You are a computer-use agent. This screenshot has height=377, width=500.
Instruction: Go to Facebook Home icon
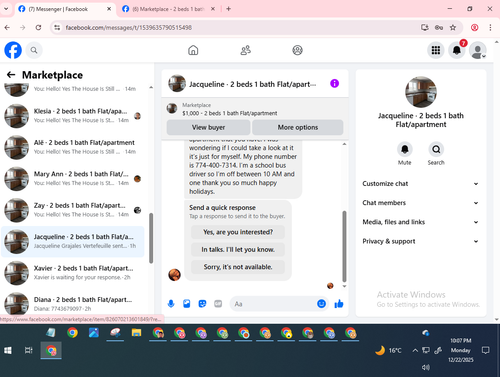click(193, 50)
